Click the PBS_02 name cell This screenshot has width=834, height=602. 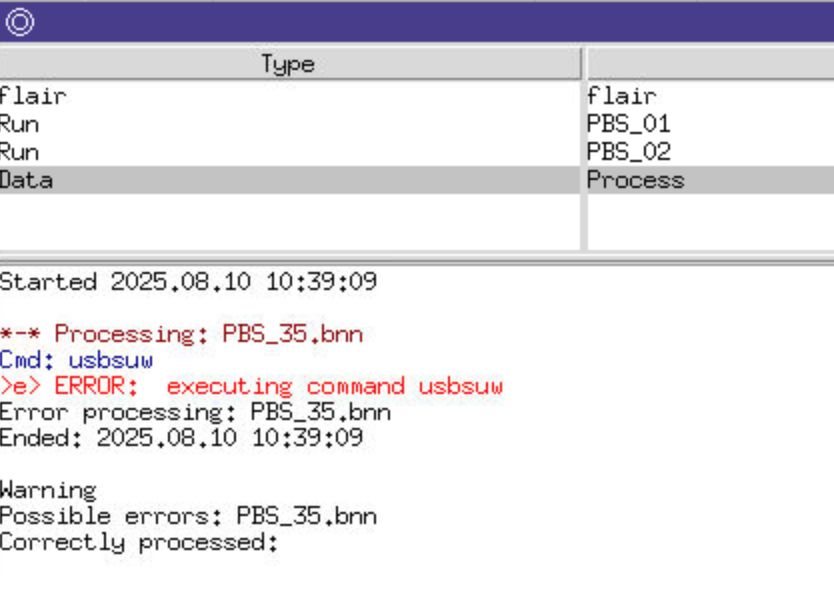628,152
